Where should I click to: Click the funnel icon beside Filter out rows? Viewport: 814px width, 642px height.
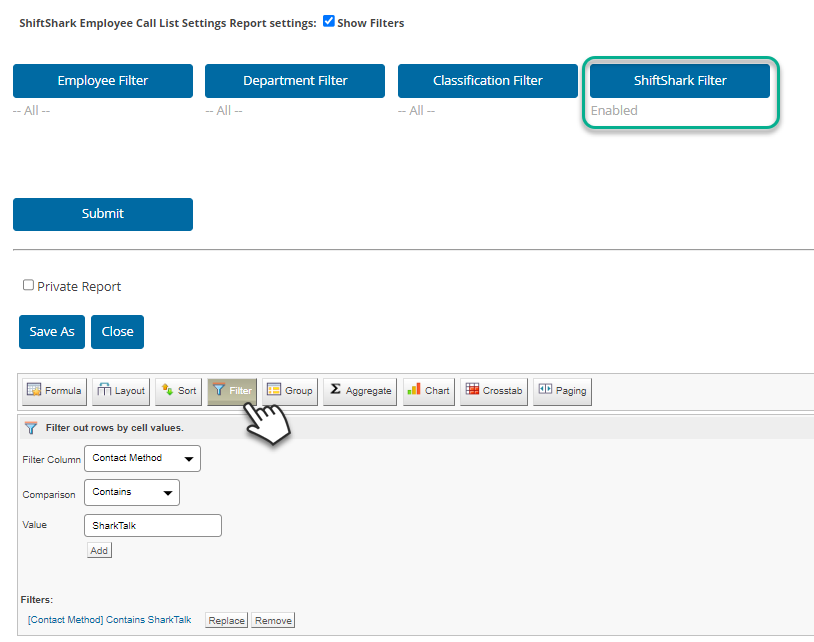[x=31, y=428]
